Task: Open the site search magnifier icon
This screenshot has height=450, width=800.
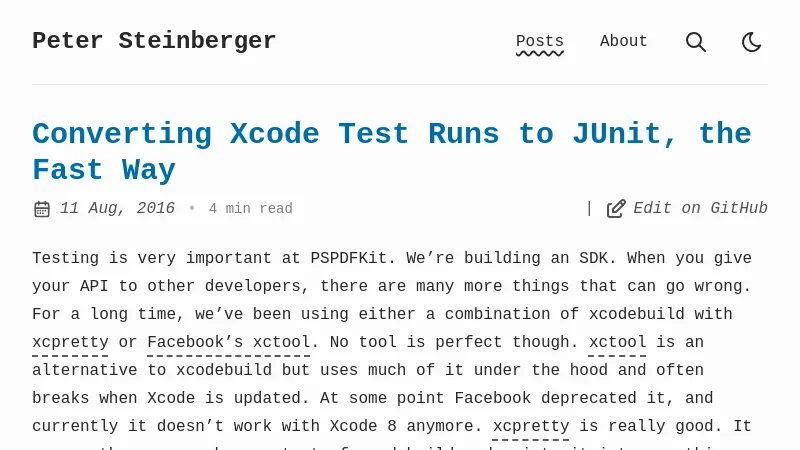Action: coord(696,42)
